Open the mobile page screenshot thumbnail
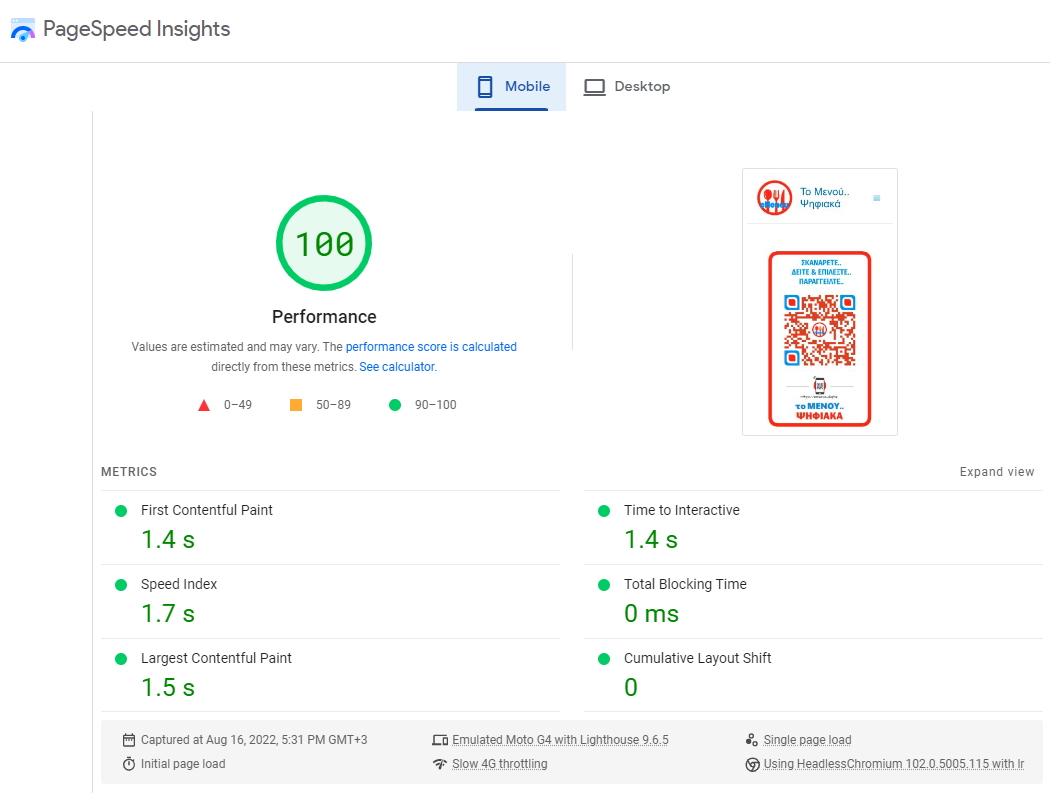The width and height of the screenshot is (1050, 793). point(820,302)
